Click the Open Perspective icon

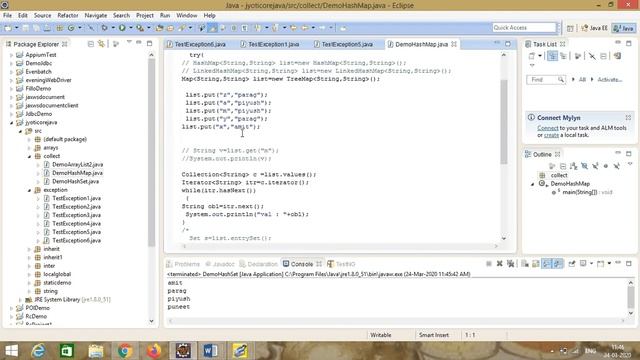(570, 28)
